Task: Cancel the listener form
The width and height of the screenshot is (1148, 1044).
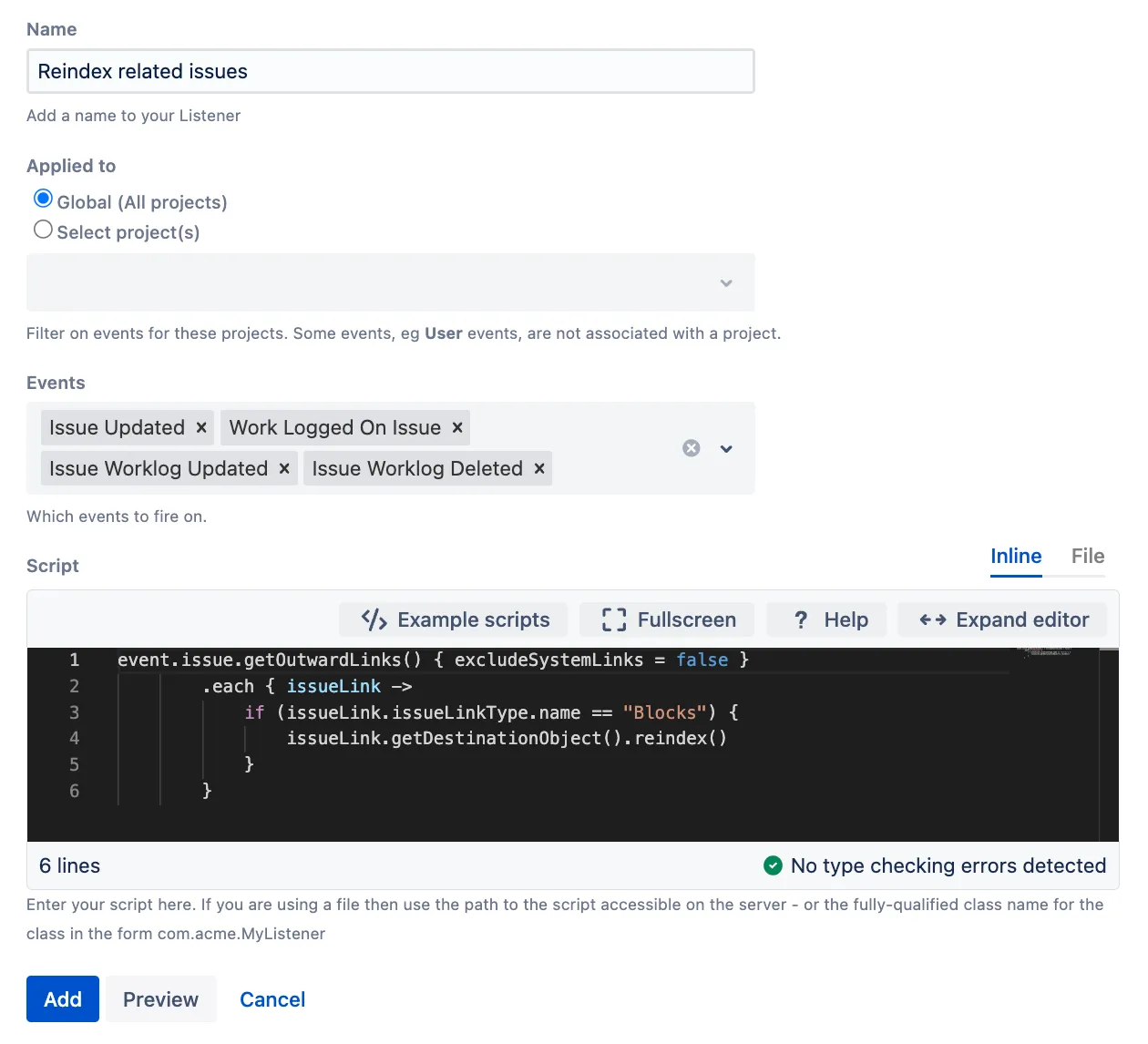Action: point(272,999)
